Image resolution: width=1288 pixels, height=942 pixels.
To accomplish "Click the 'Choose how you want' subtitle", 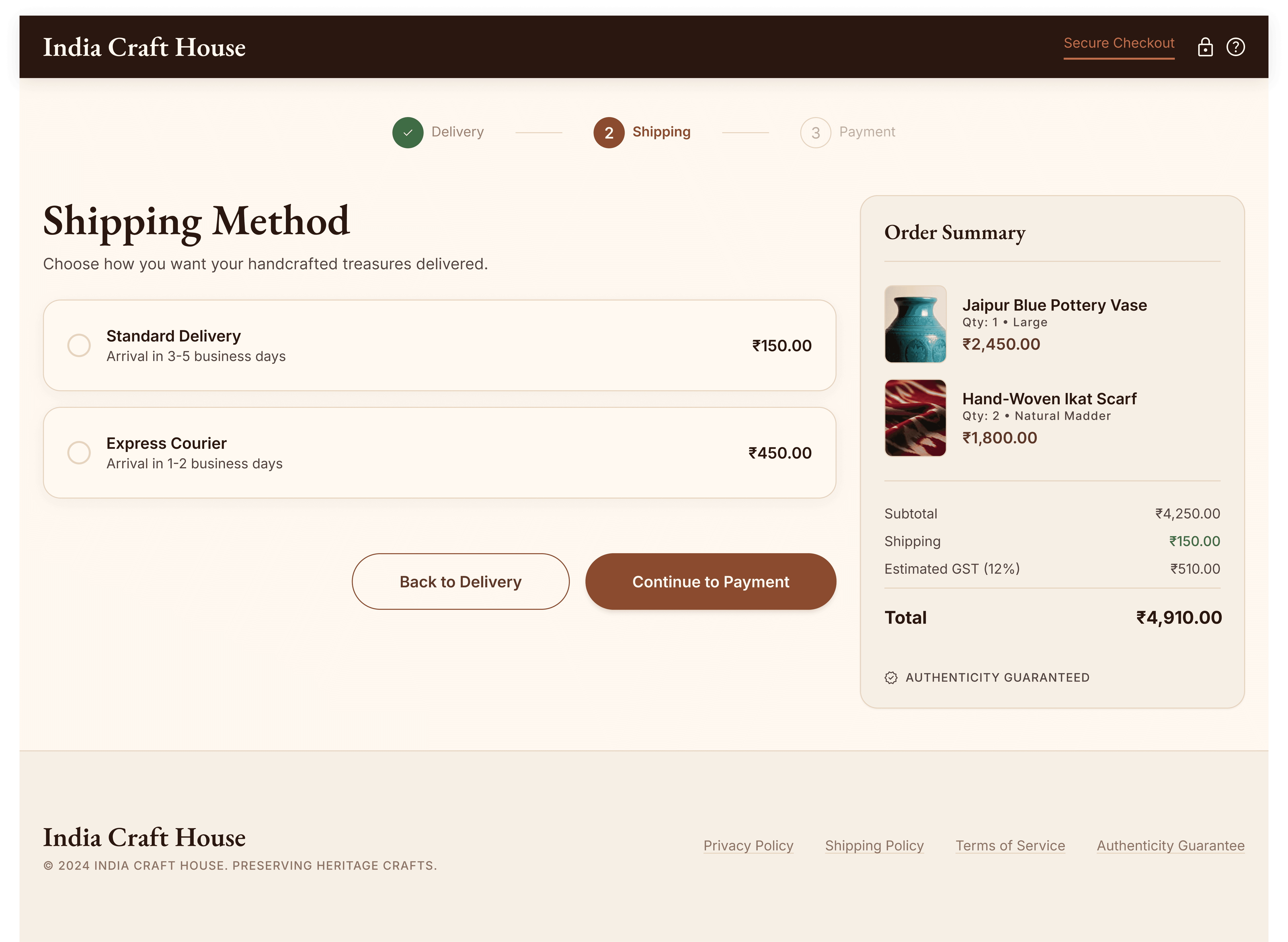I will pos(265,264).
